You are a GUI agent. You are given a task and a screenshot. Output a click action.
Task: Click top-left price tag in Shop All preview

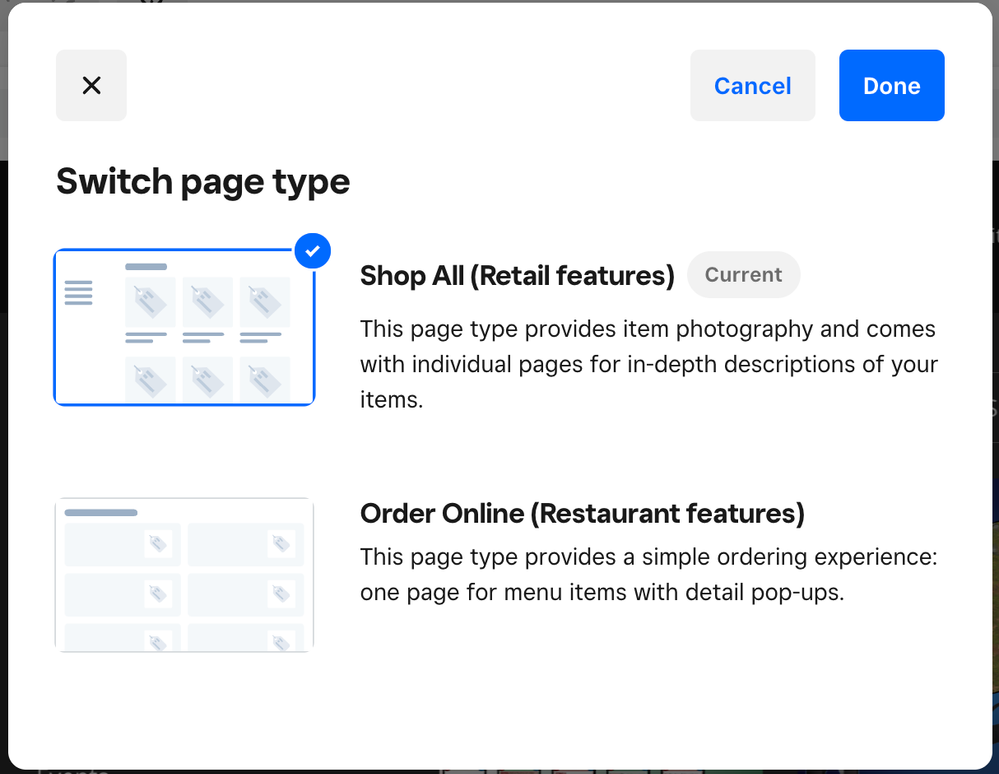(x=150, y=302)
